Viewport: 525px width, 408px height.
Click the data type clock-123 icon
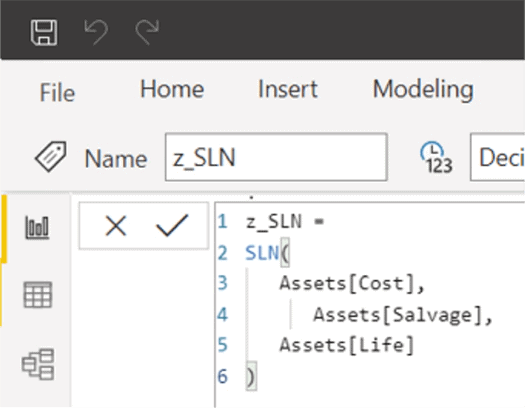point(436,157)
